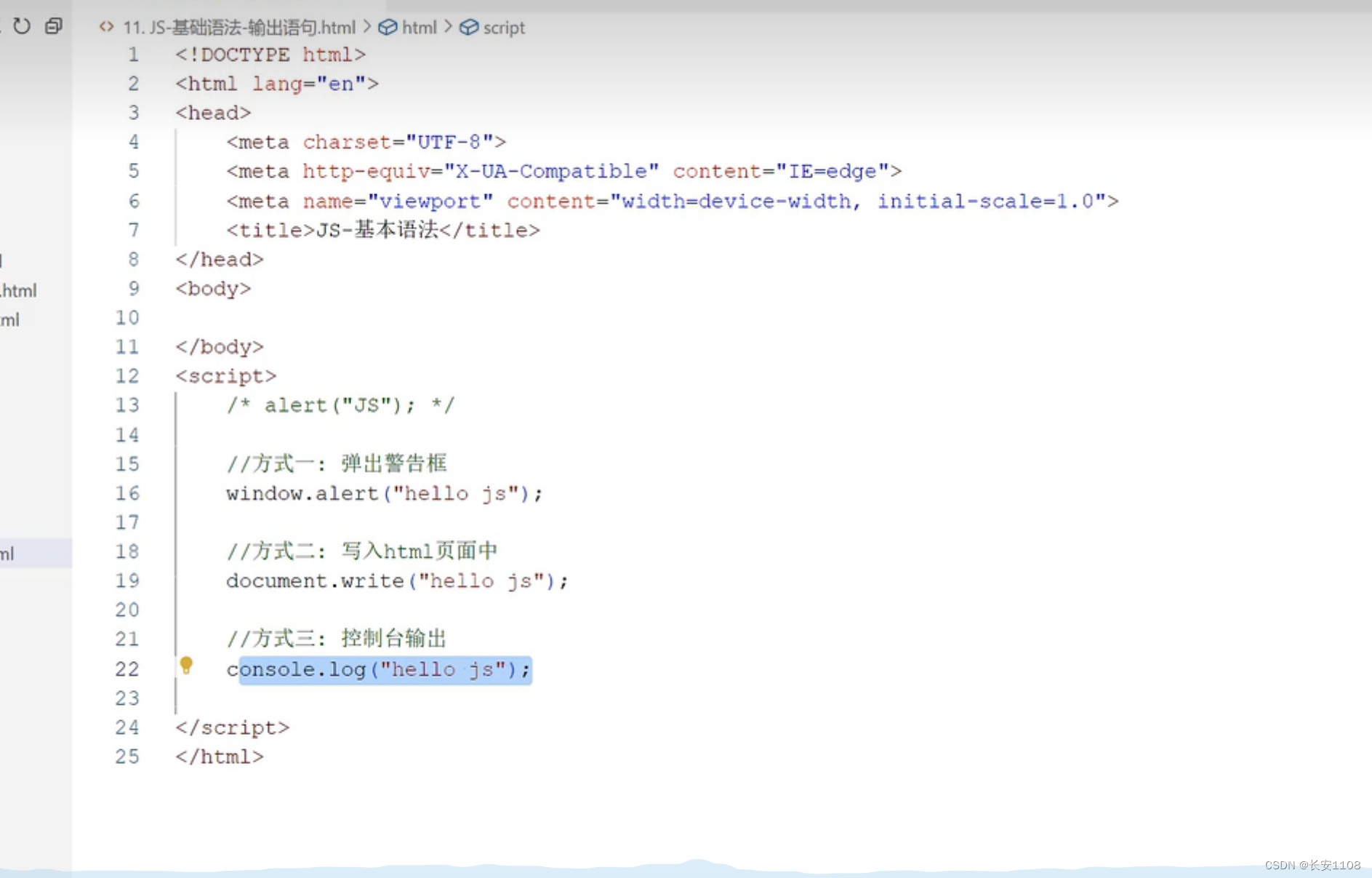Click the file icon in the breadcrumb

point(107,27)
